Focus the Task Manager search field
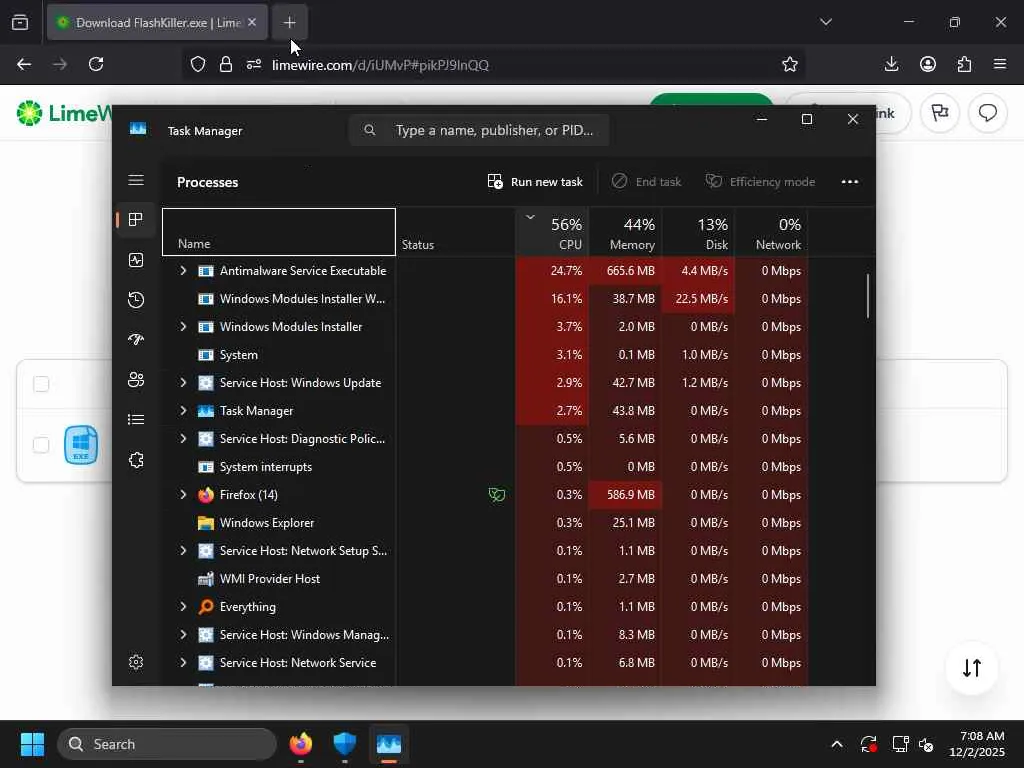 coord(479,130)
